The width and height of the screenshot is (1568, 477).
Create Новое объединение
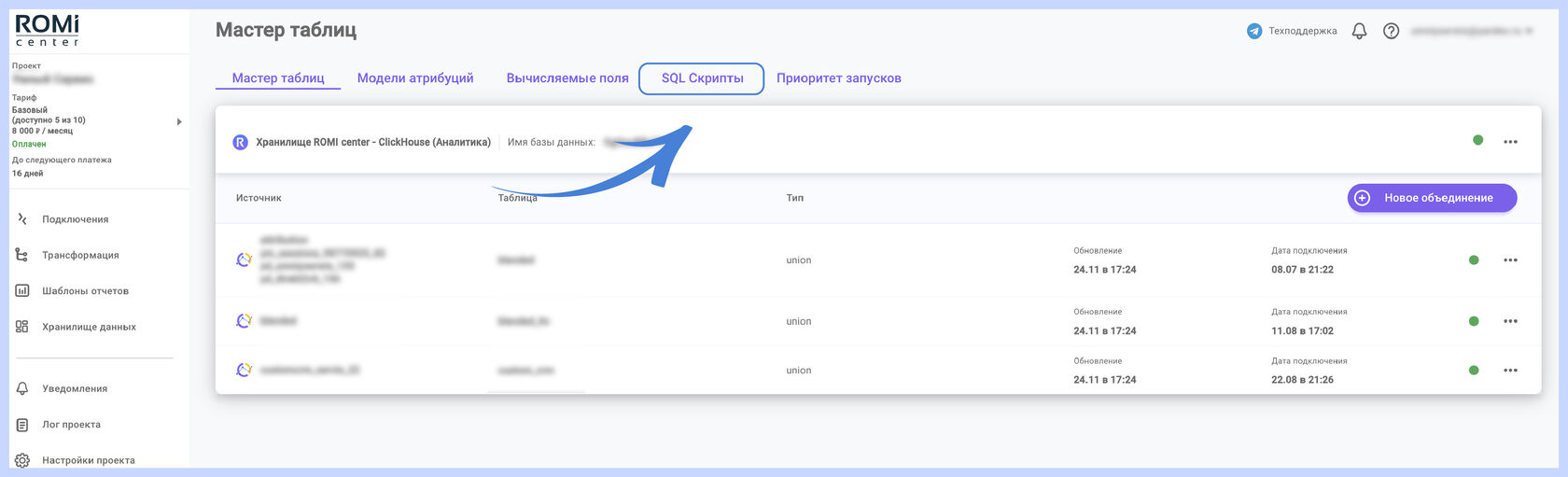point(1432,198)
